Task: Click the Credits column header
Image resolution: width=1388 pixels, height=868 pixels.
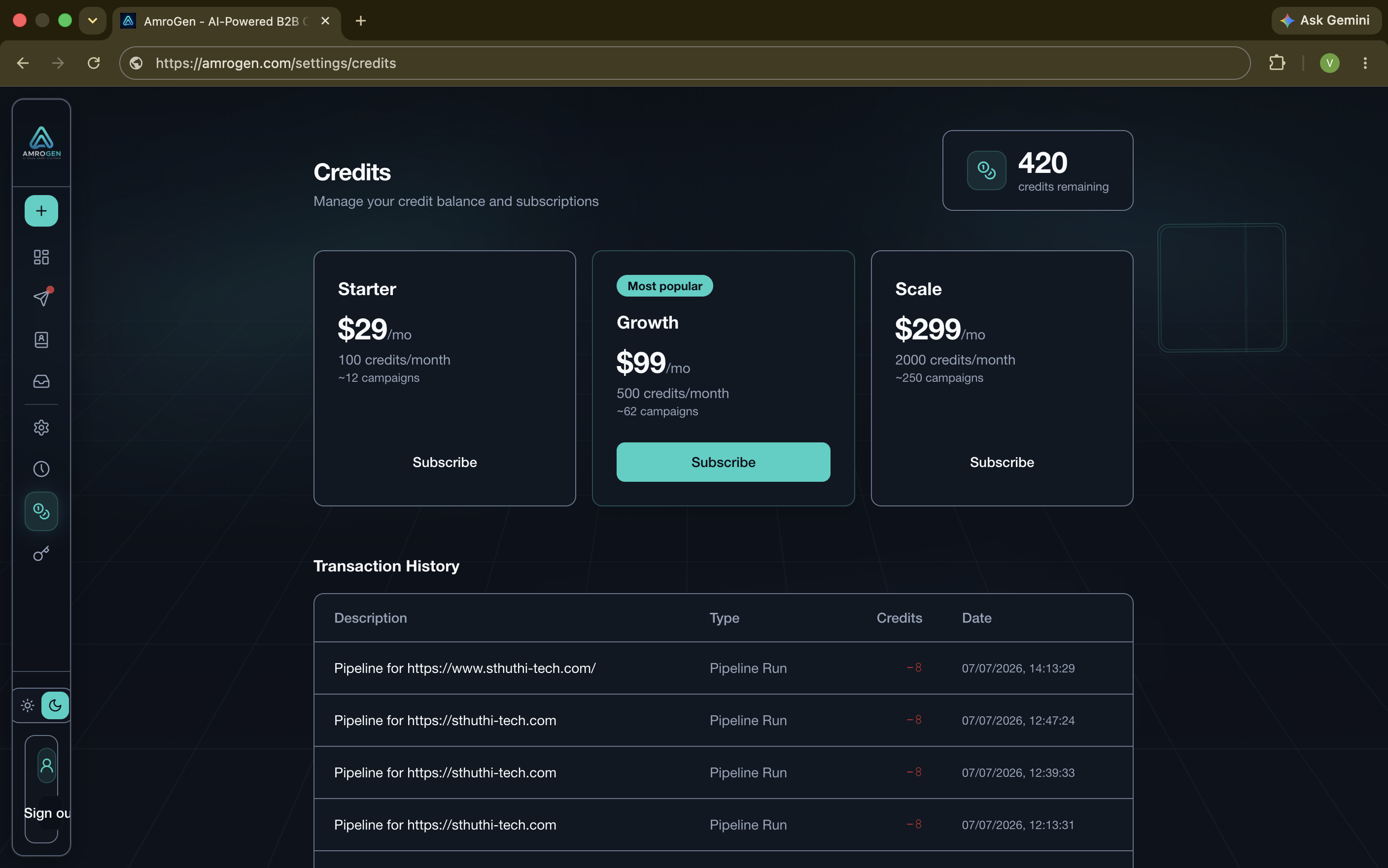Action: pos(899,618)
